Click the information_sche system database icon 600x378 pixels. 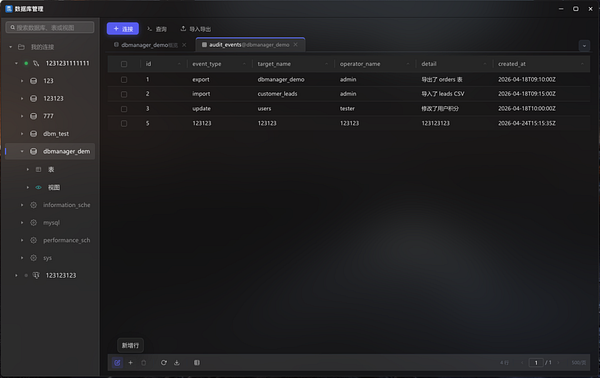(34, 205)
